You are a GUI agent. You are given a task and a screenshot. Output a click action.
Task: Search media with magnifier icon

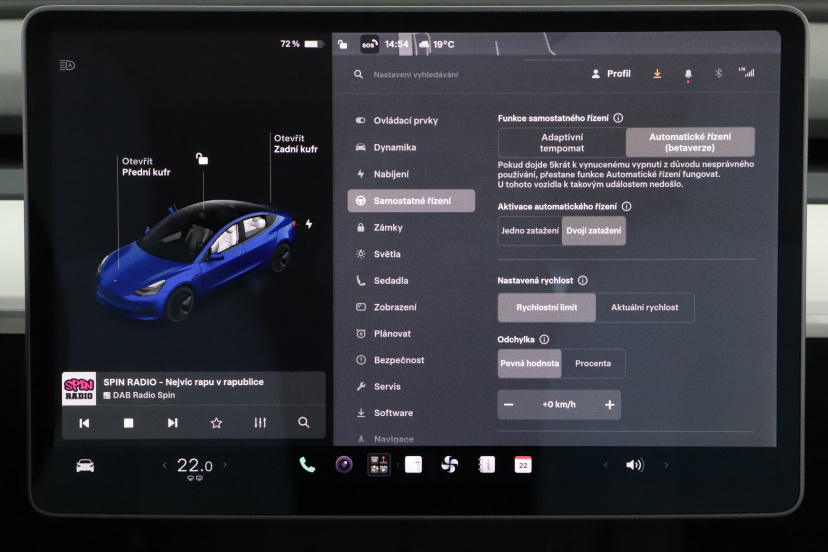304,423
